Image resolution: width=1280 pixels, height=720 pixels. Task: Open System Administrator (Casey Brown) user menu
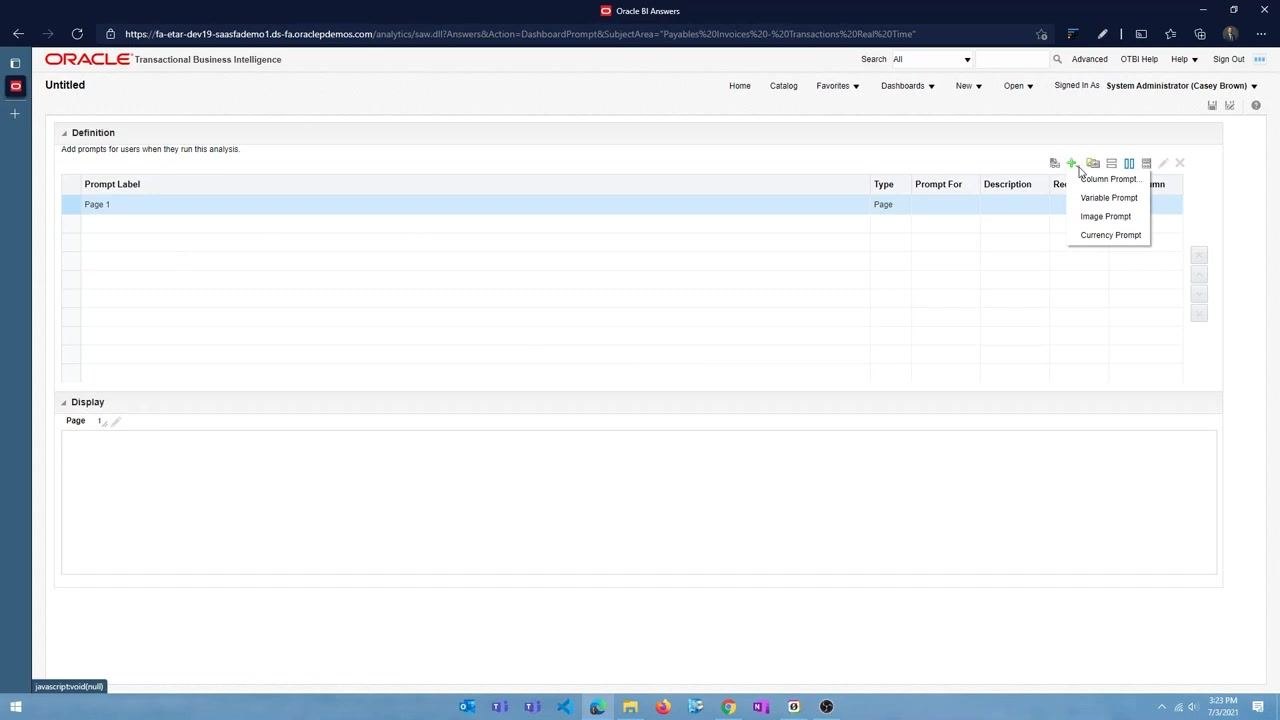click(x=1182, y=86)
